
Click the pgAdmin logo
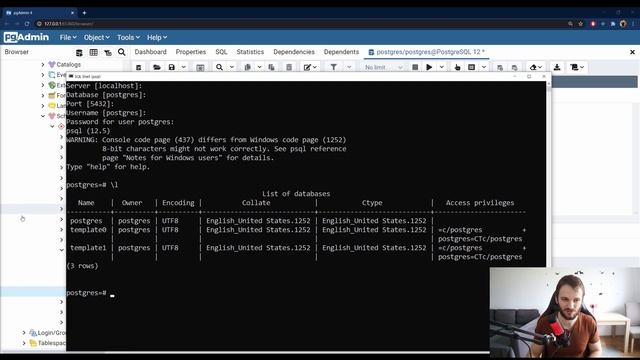click(x=26, y=37)
